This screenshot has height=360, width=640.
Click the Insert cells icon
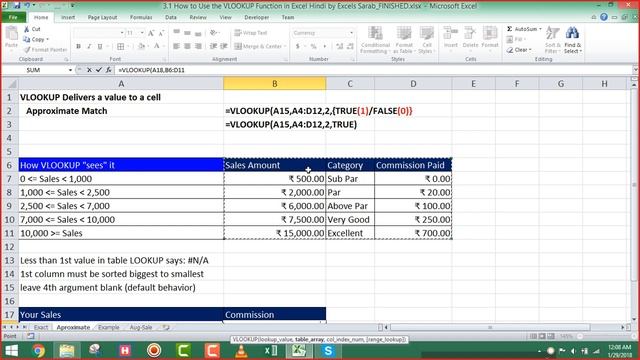point(451,33)
